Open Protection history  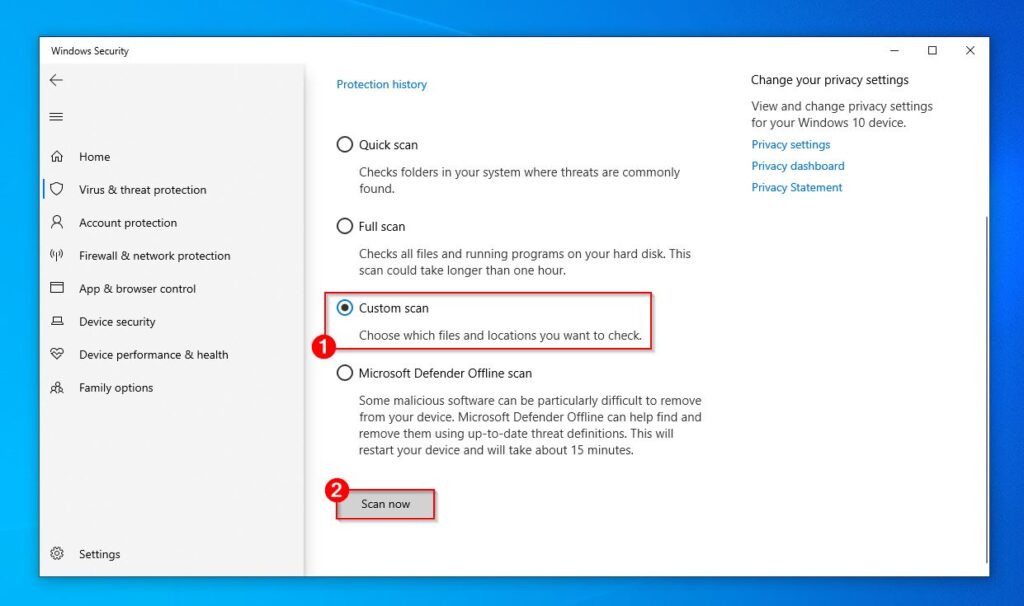[381, 84]
